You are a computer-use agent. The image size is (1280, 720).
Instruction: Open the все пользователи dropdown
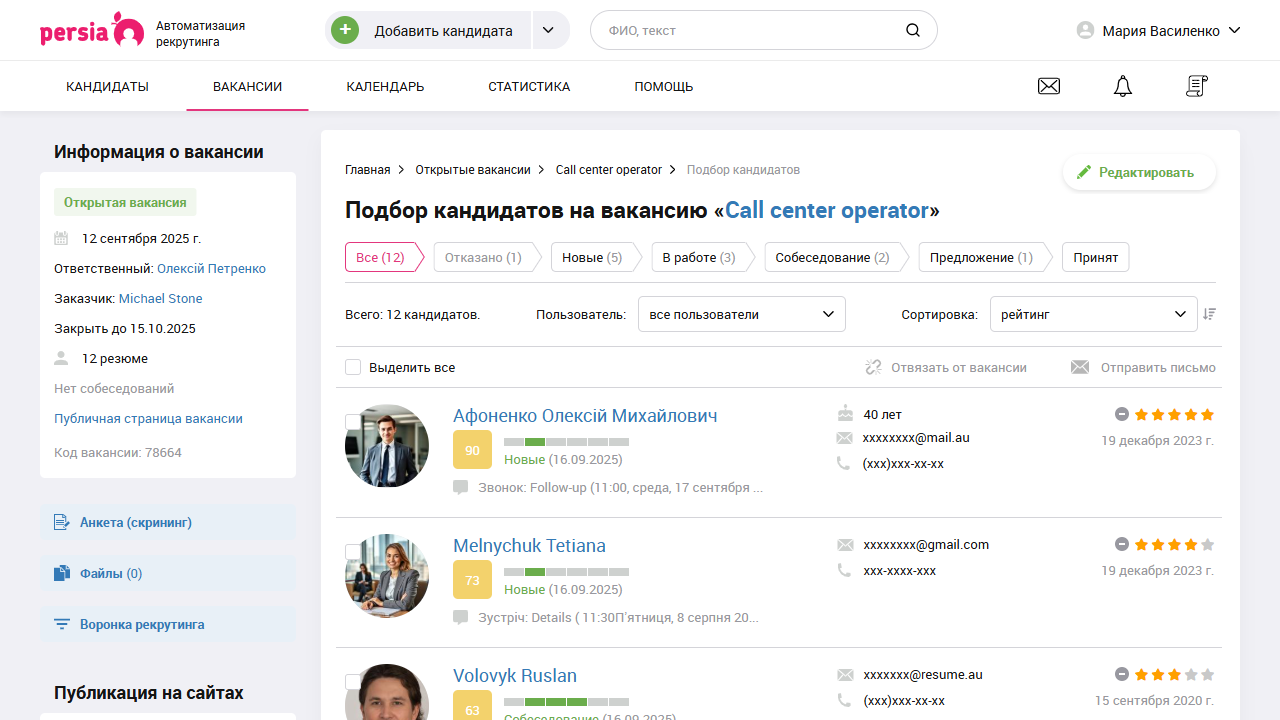741,313
